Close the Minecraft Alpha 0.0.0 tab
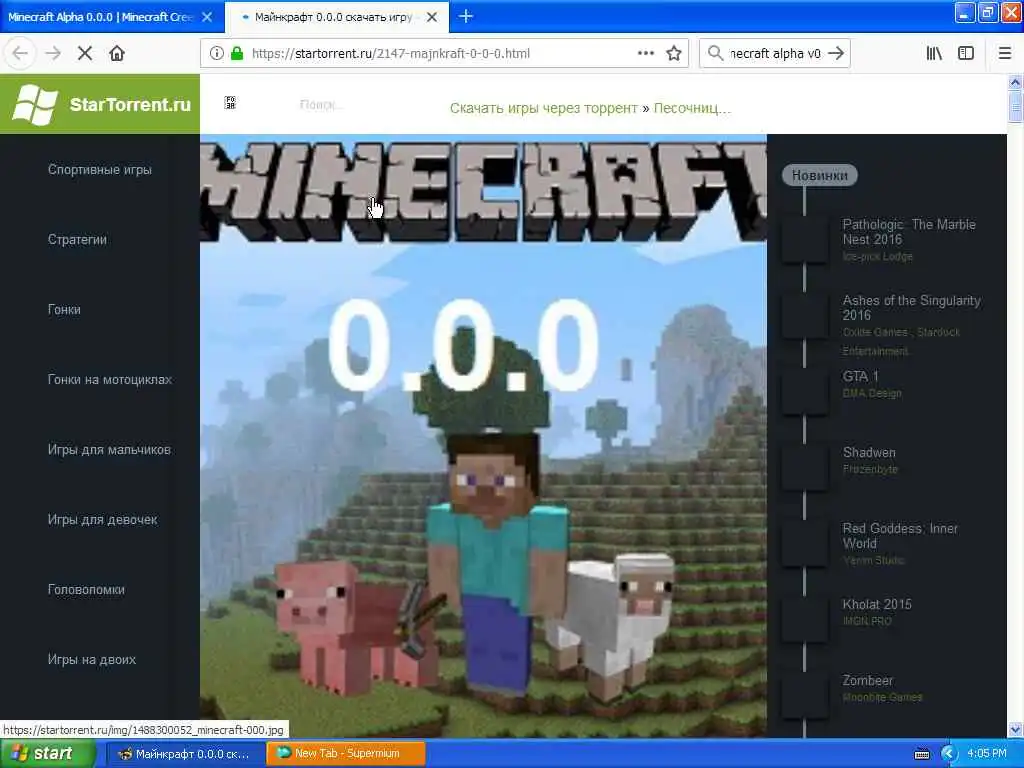 [x=207, y=17]
